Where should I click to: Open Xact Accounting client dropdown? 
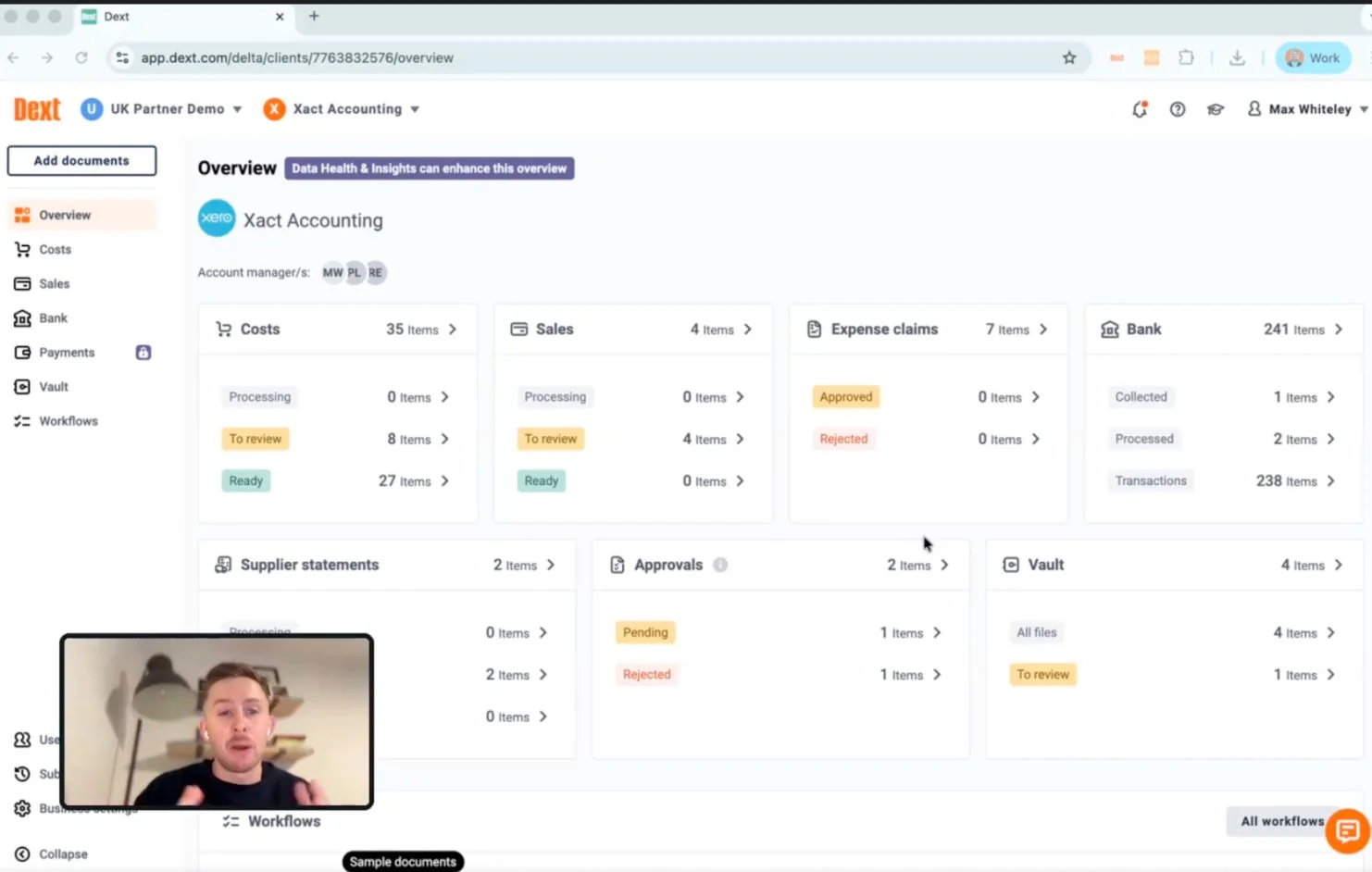click(x=342, y=109)
